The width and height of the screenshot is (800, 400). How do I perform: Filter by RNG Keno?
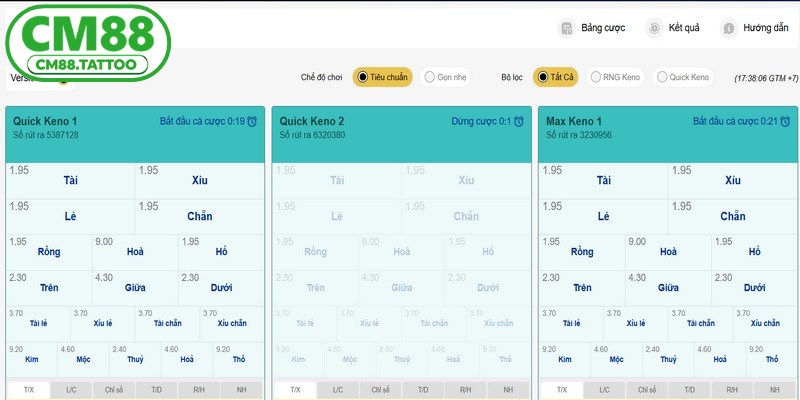(x=616, y=77)
